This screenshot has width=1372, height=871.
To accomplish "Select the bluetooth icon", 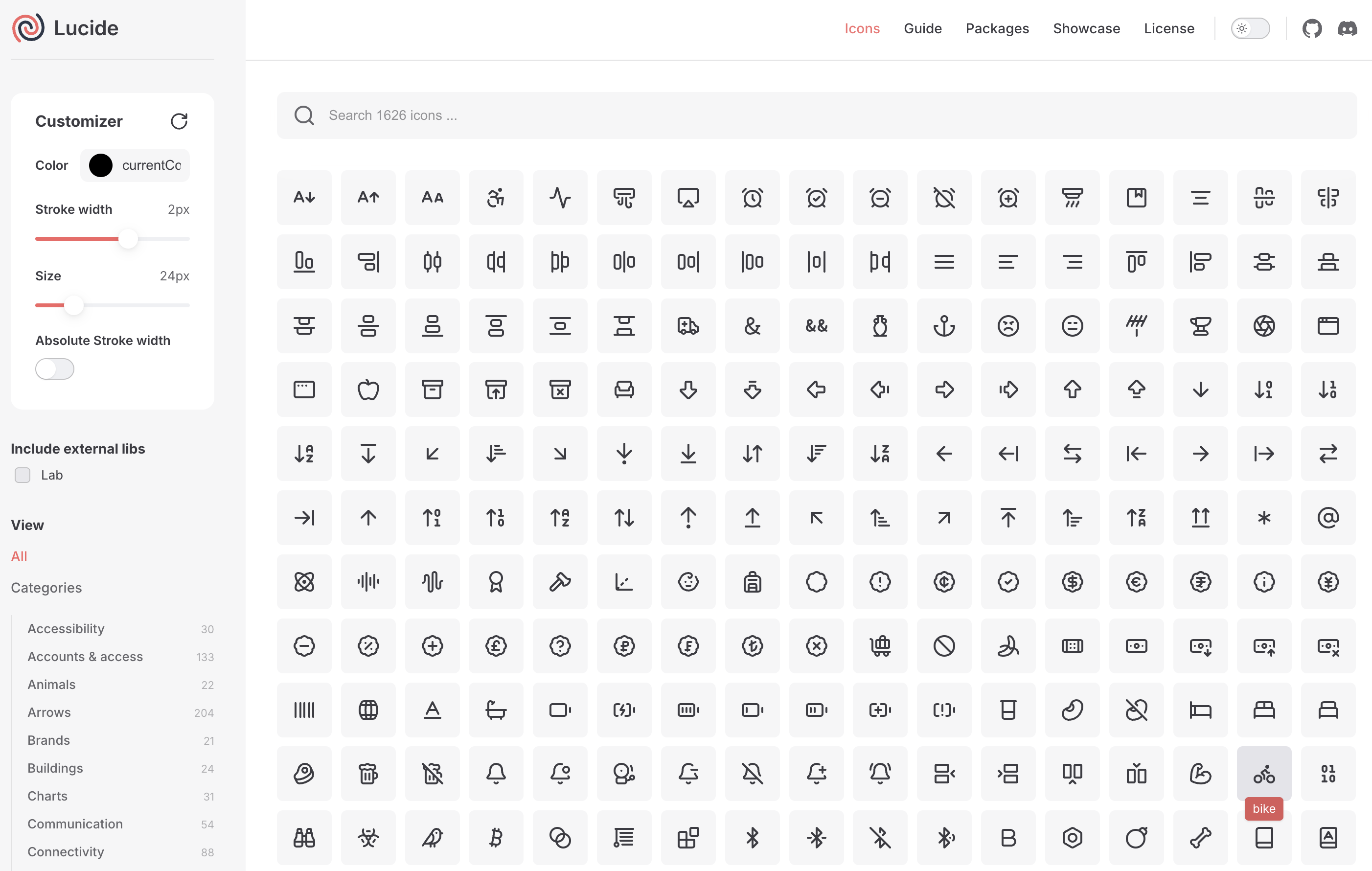I will 752,837.
